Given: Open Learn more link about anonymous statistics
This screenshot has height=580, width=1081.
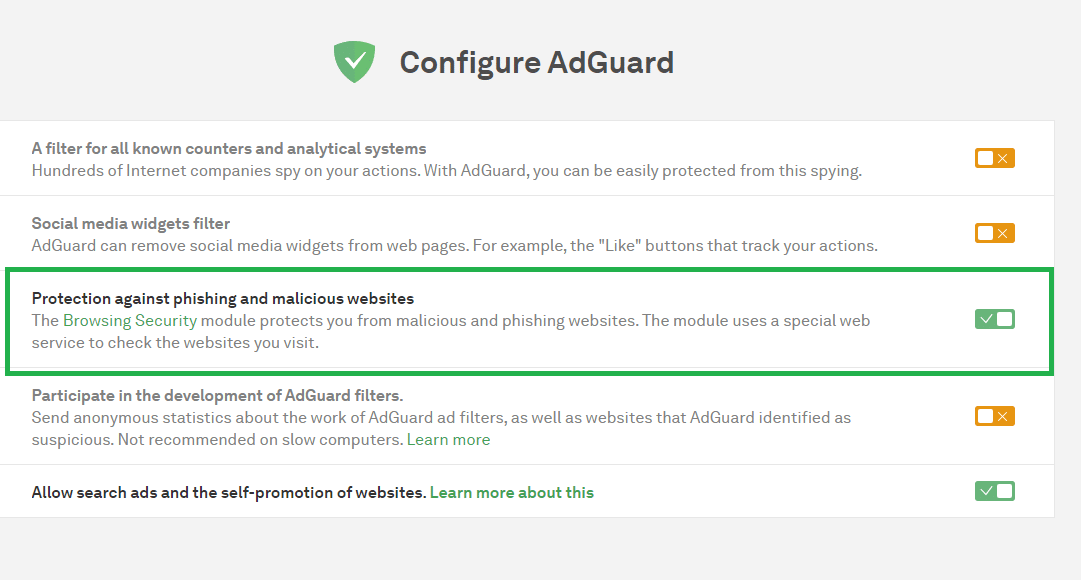Looking at the screenshot, I should (448, 439).
